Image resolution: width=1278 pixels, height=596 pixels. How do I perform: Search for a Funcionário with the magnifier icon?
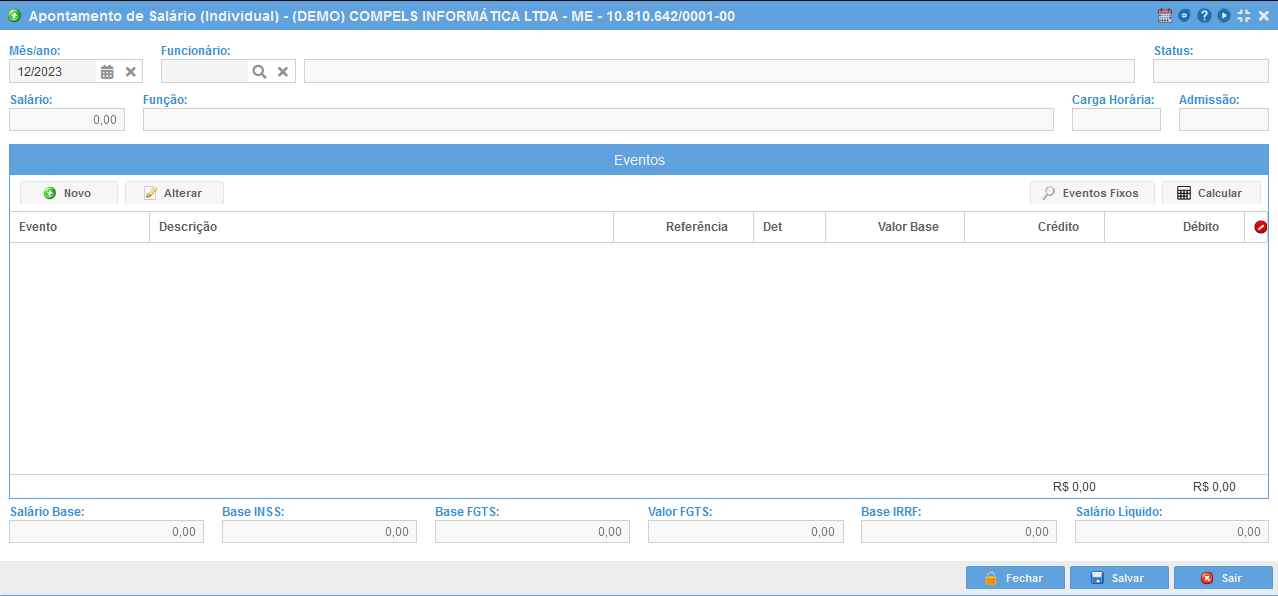pyautogui.click(x=259, y=71)
